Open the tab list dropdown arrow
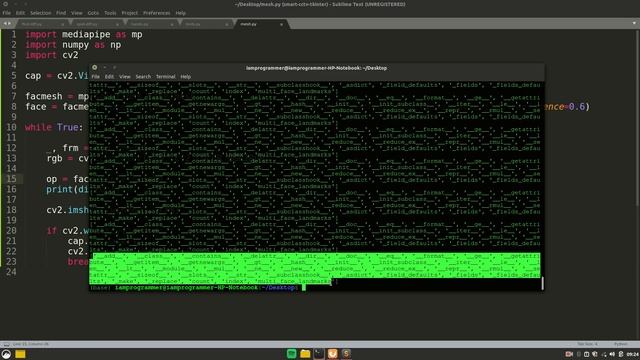 click(x=634, y=23)
